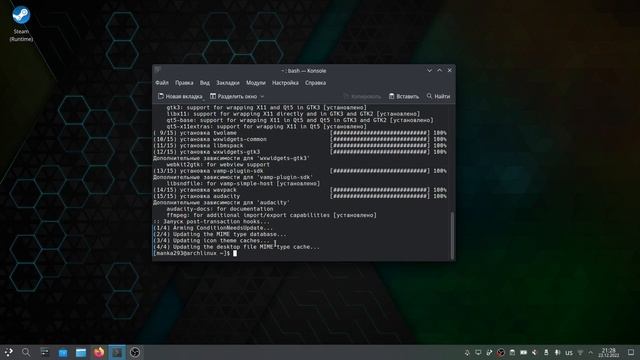Open the notifications bell tray icon
Screen dimensions: 640x360
point(467,352)
